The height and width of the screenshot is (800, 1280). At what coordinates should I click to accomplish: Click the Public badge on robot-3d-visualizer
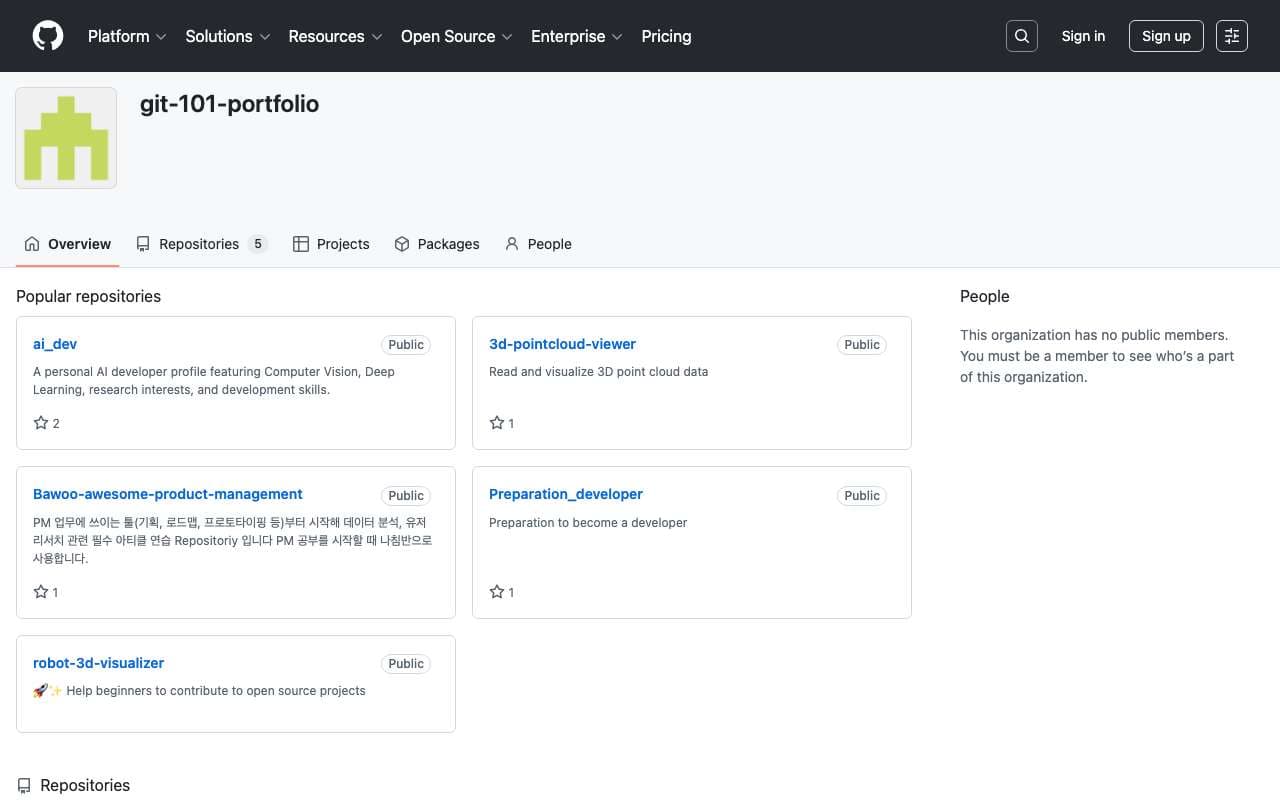click(406, 664)
